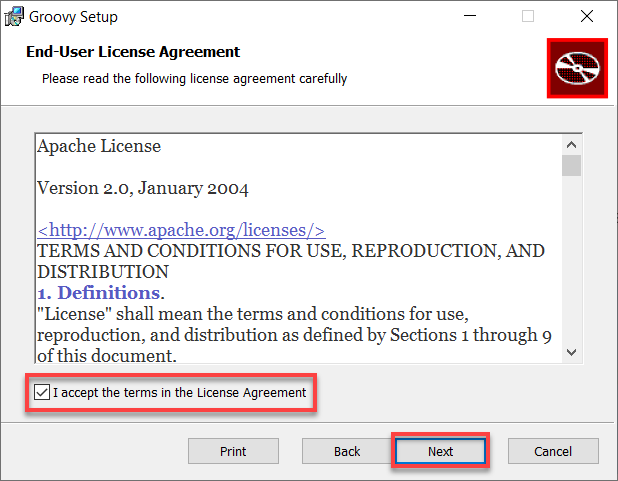Click the "Apache License" title text

click(99, 146)
